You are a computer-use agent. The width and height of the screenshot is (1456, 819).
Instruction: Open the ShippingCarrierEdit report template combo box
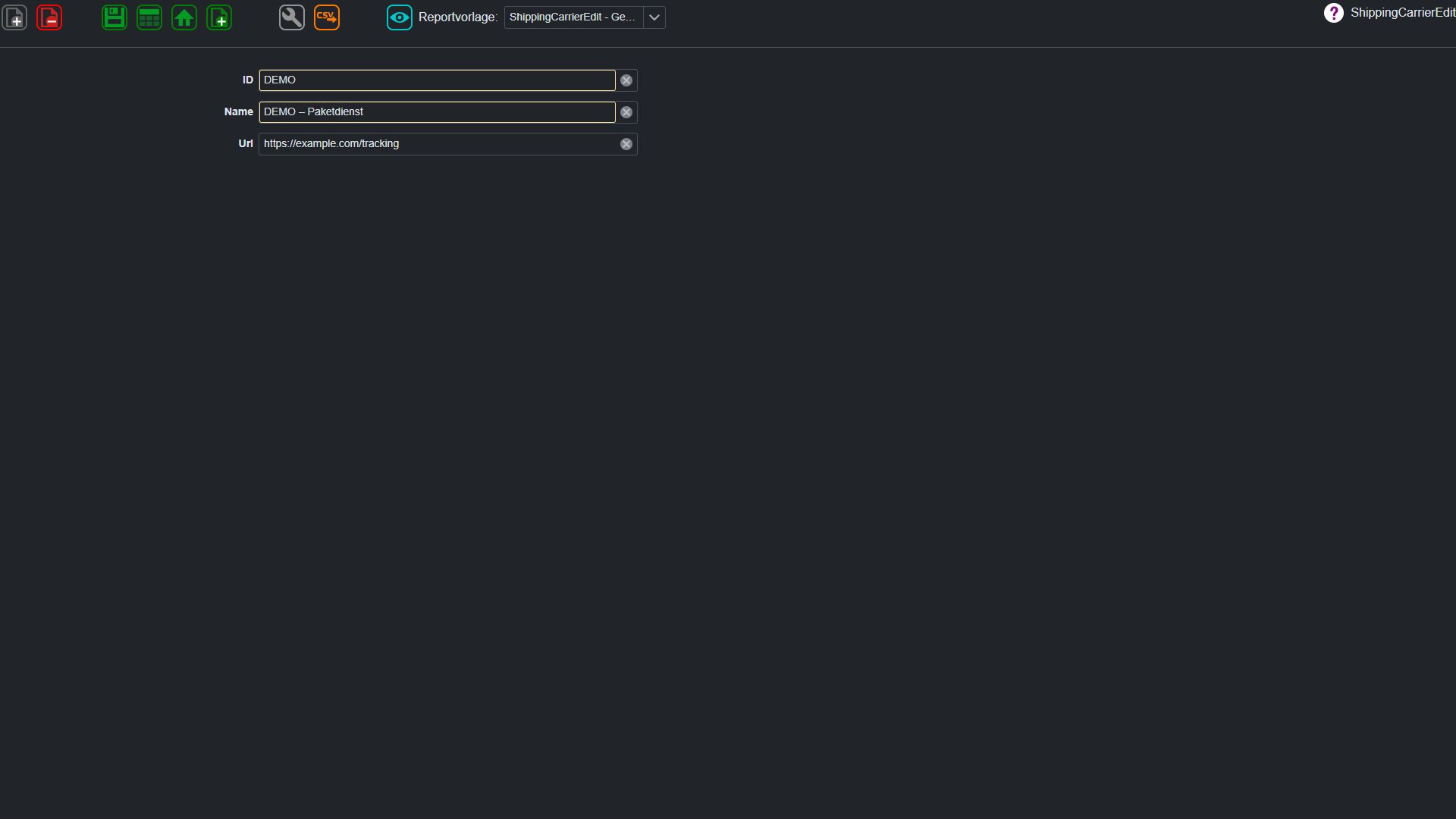pos(573,17)
